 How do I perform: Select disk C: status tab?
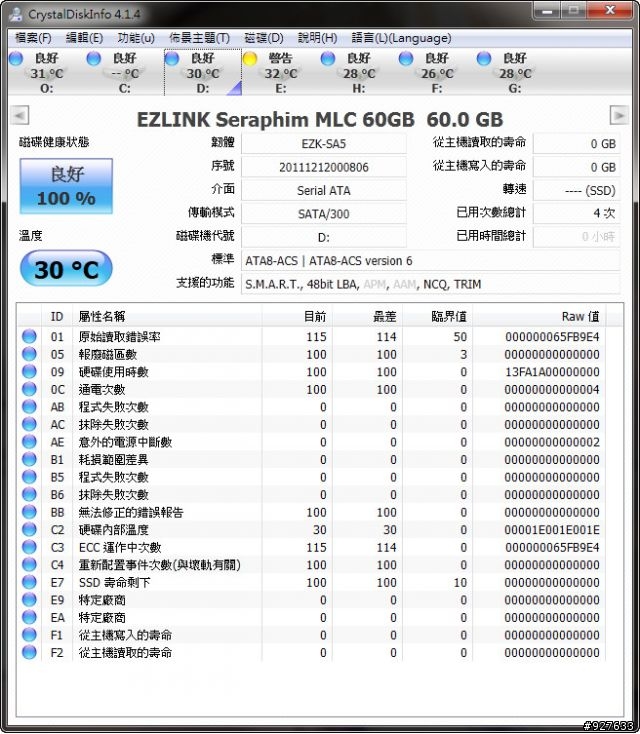pos(125,73)
